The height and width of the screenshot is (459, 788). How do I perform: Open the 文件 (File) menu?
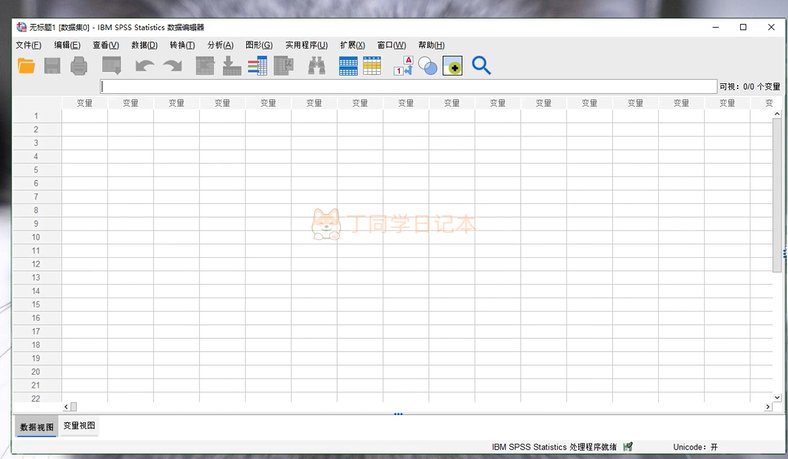(28, 45)
